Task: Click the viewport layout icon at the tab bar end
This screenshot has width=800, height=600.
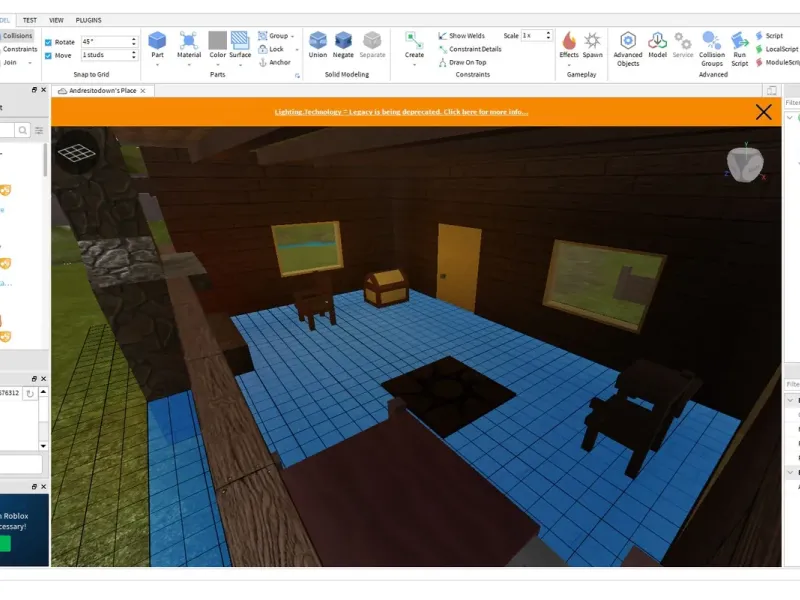Action: coord(771,91)
